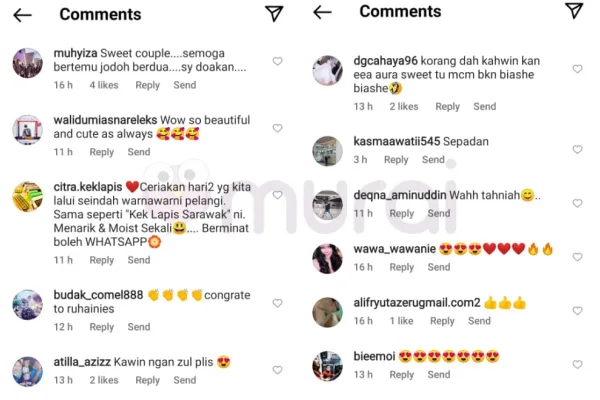This screenshot has height=400, width=600.
Task: Reply to atilla_azizz's comment
Action: 147,380
